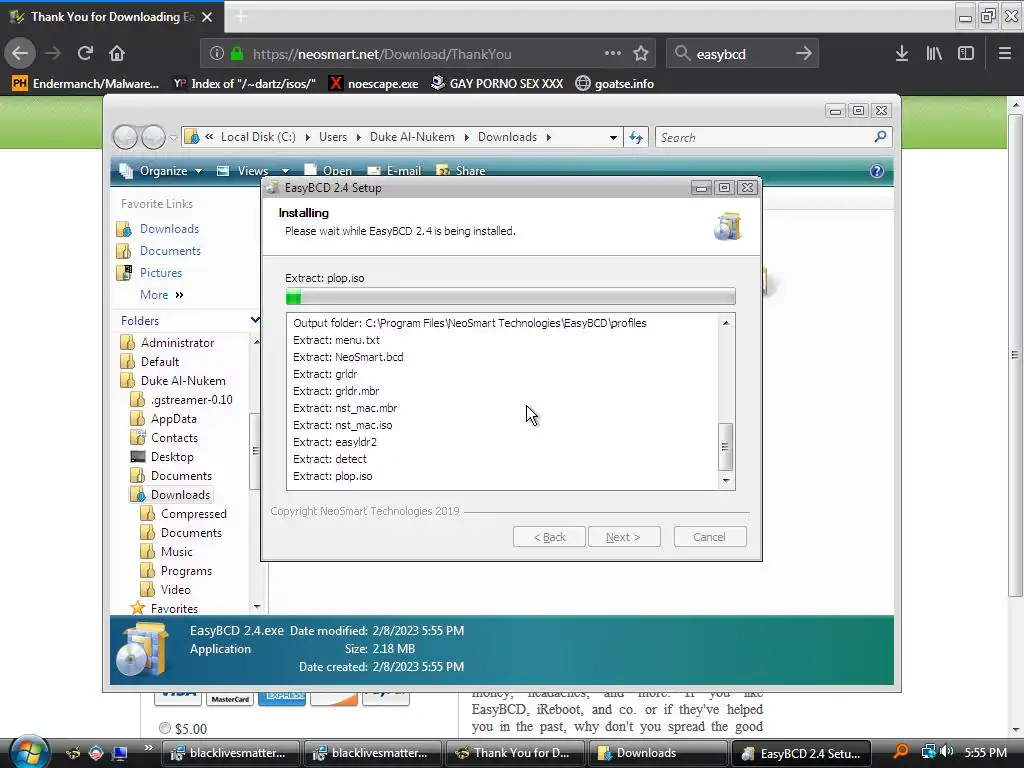Select Local Disk (C:) breadcrumb segment
Screen dimensions: 1024x768
tap(258, 137)
